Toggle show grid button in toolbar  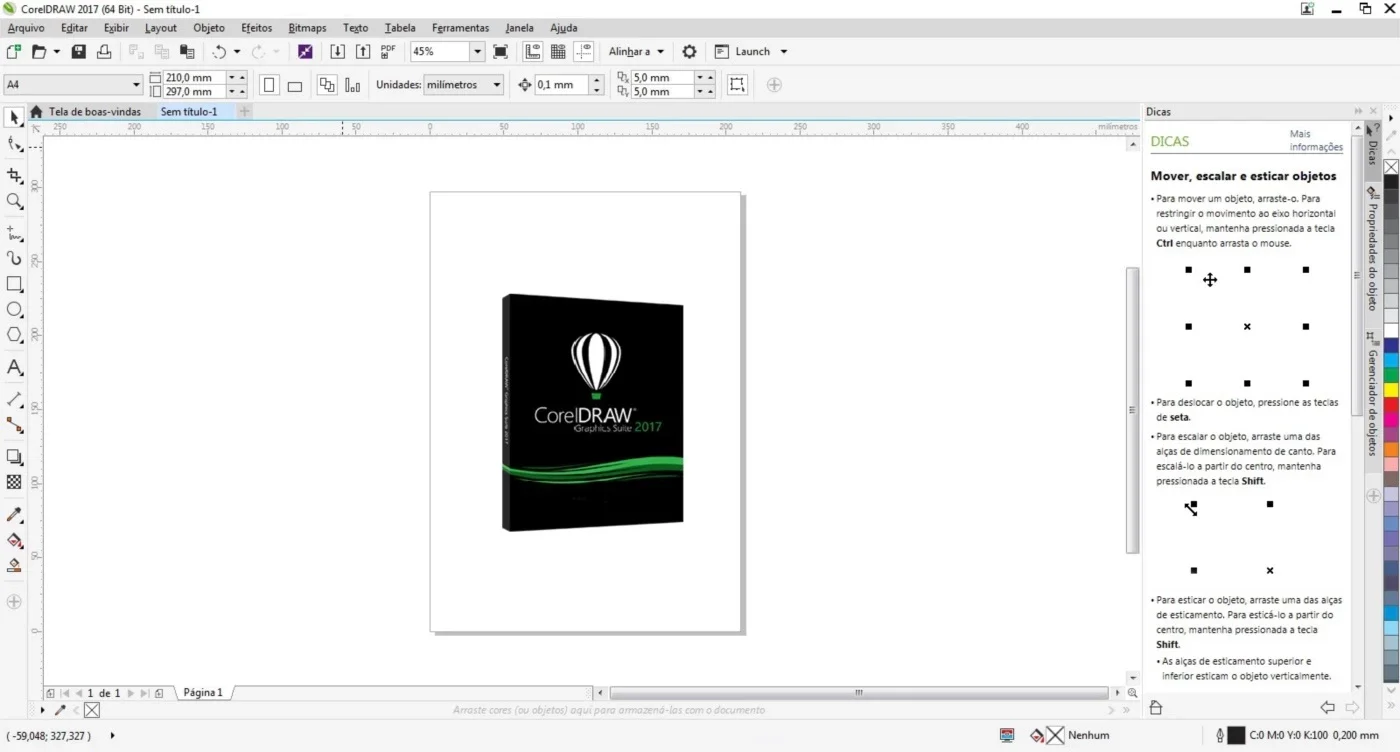[x=558, y=51]
